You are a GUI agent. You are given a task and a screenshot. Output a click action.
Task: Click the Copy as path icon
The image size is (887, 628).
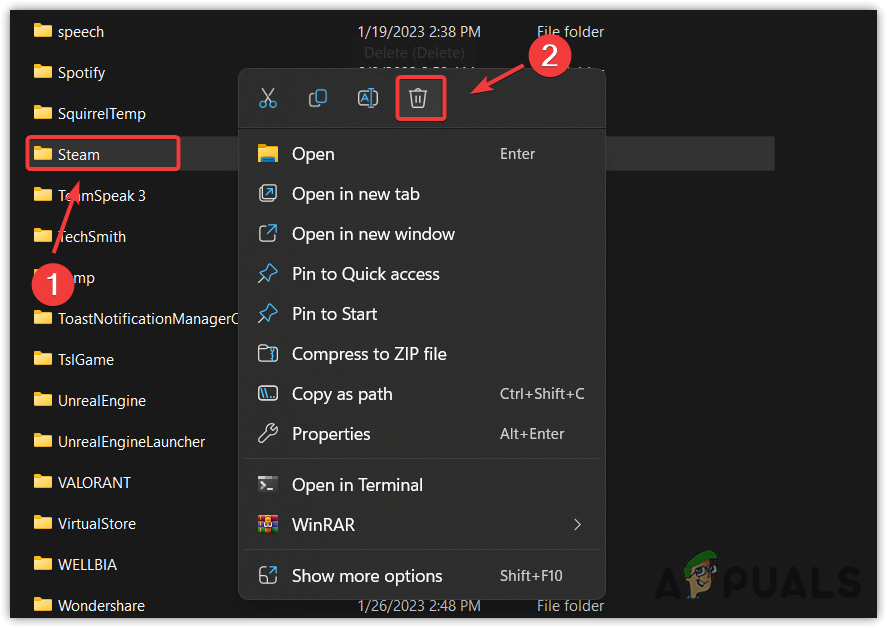pyautogui.click(x=268, y=393)
